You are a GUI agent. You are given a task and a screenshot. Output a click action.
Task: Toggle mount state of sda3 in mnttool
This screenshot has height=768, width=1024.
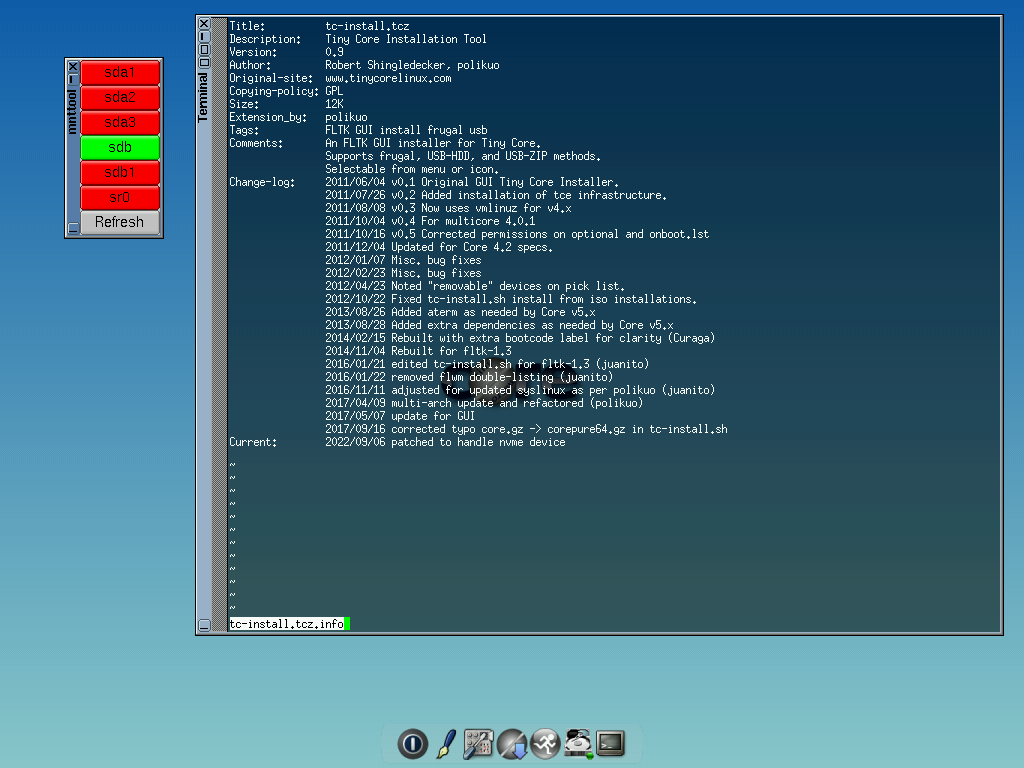pyautogui.click(x=120, y=122)
